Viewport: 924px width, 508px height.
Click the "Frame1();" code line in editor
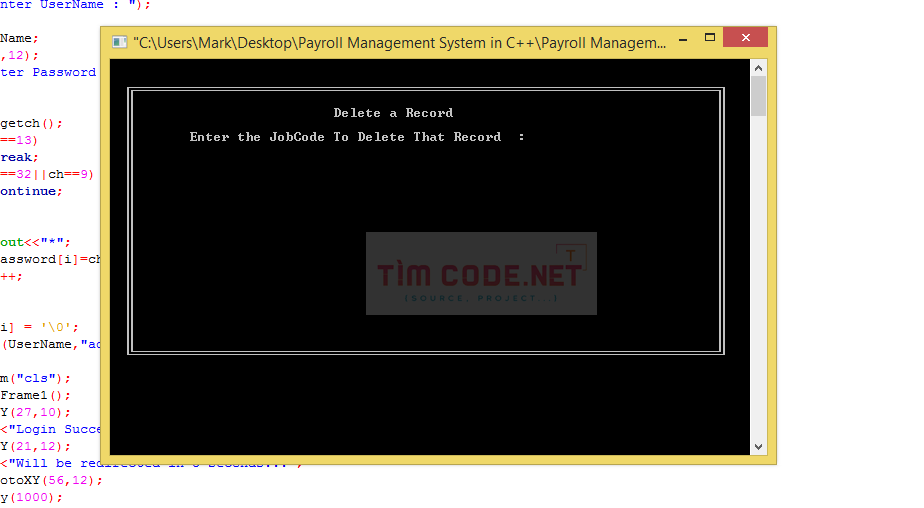coord(35,395)
